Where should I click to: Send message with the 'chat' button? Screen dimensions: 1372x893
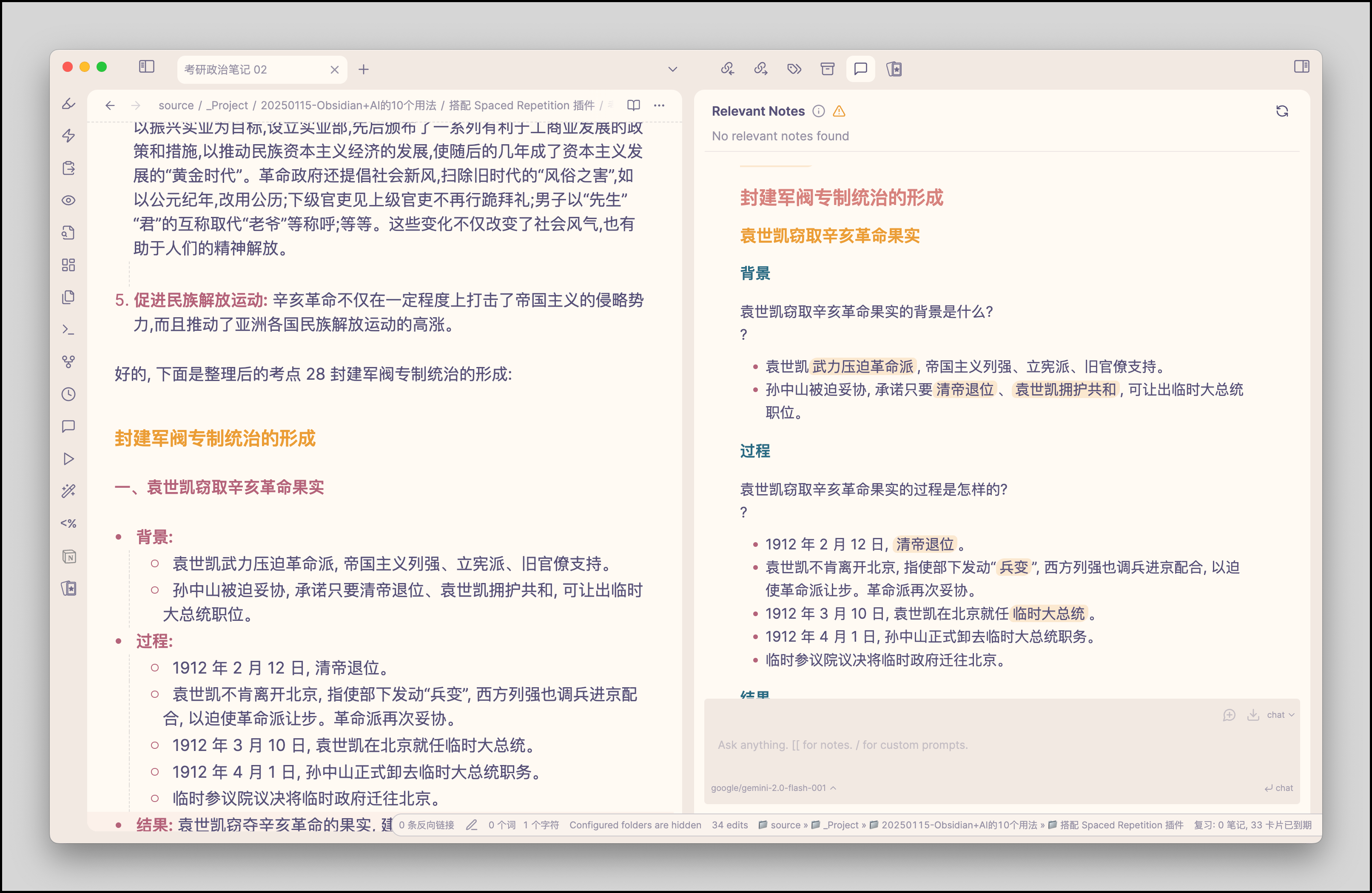[1278, 788]
